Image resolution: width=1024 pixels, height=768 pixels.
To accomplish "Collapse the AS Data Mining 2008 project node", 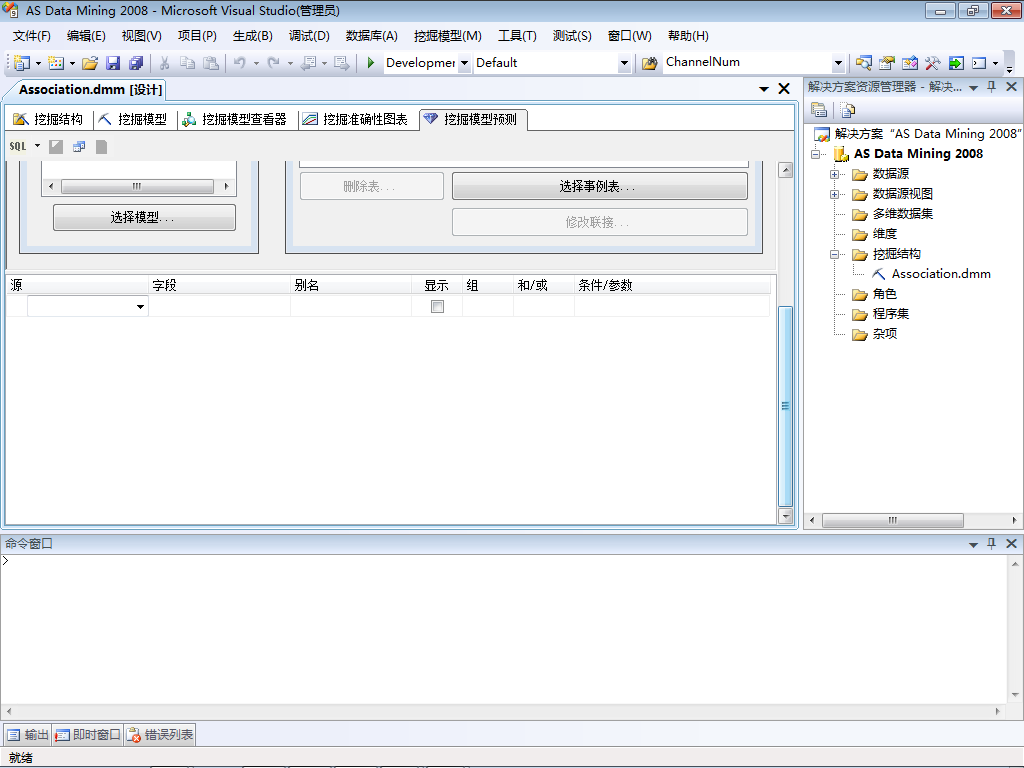I will 816,154.
